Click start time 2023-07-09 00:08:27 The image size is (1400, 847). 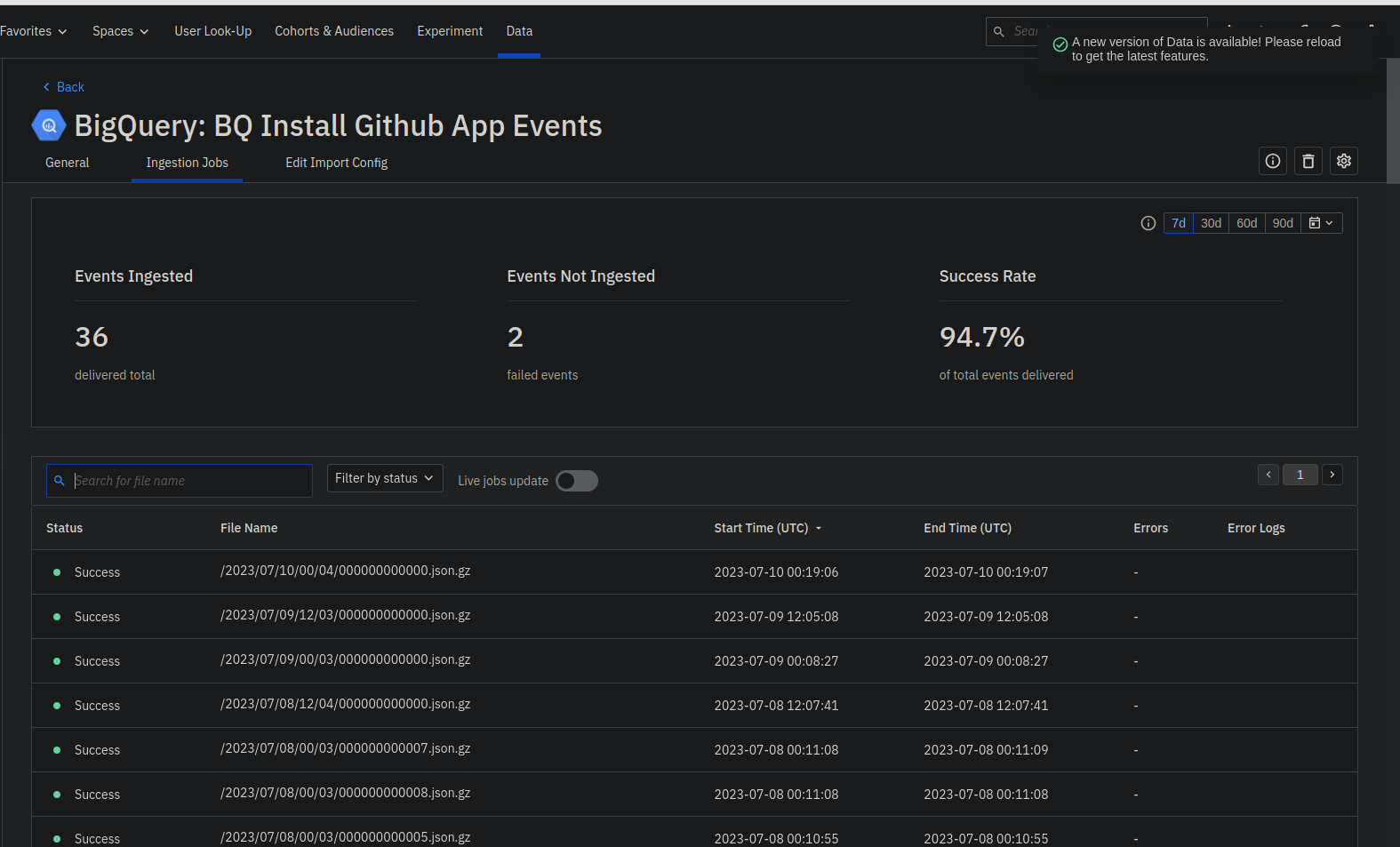(x=776, y=661)
